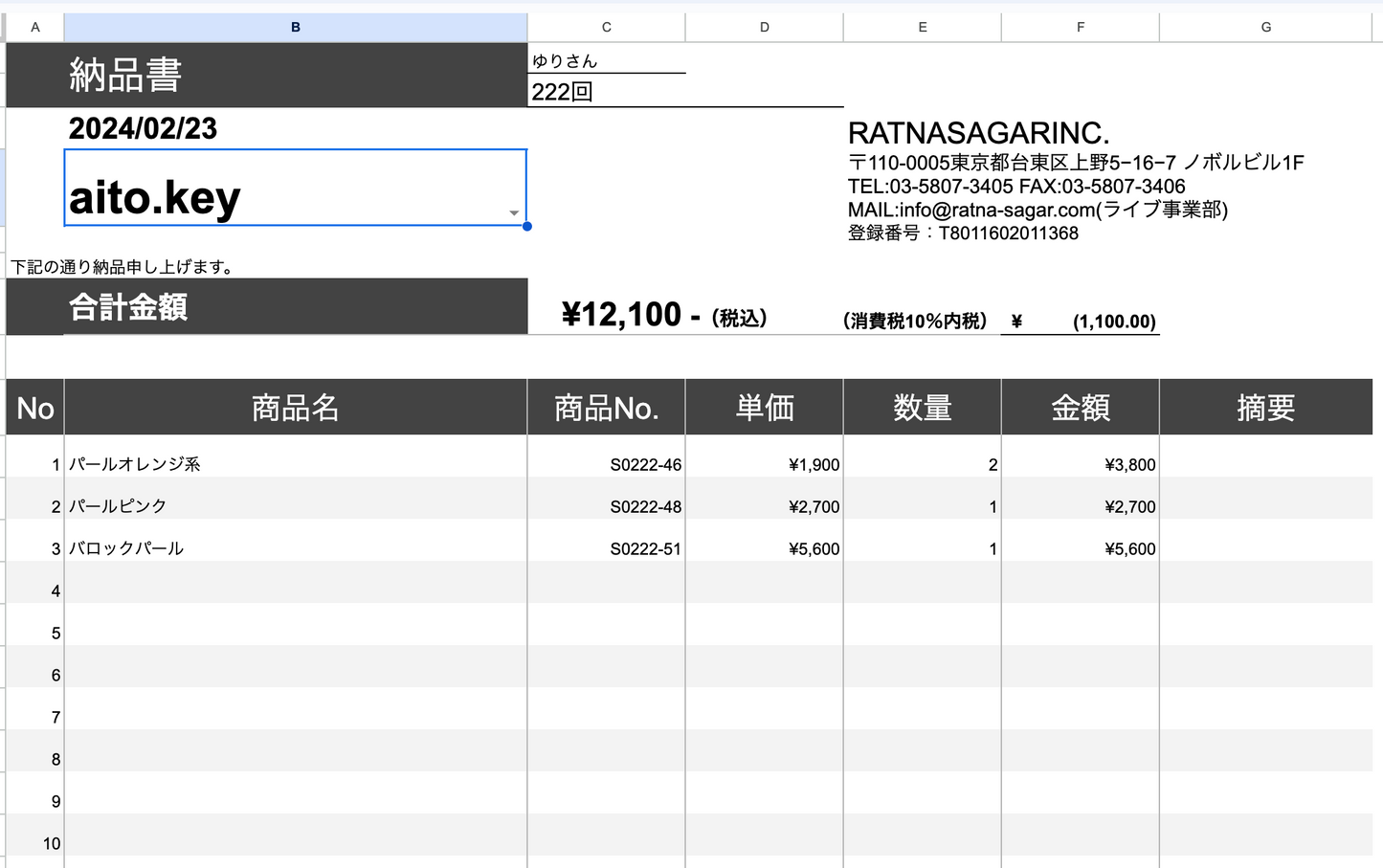This screenshot has height=868, width=1383.
Task: Select the aito.key customer name cell
Action: coord(296,188)
